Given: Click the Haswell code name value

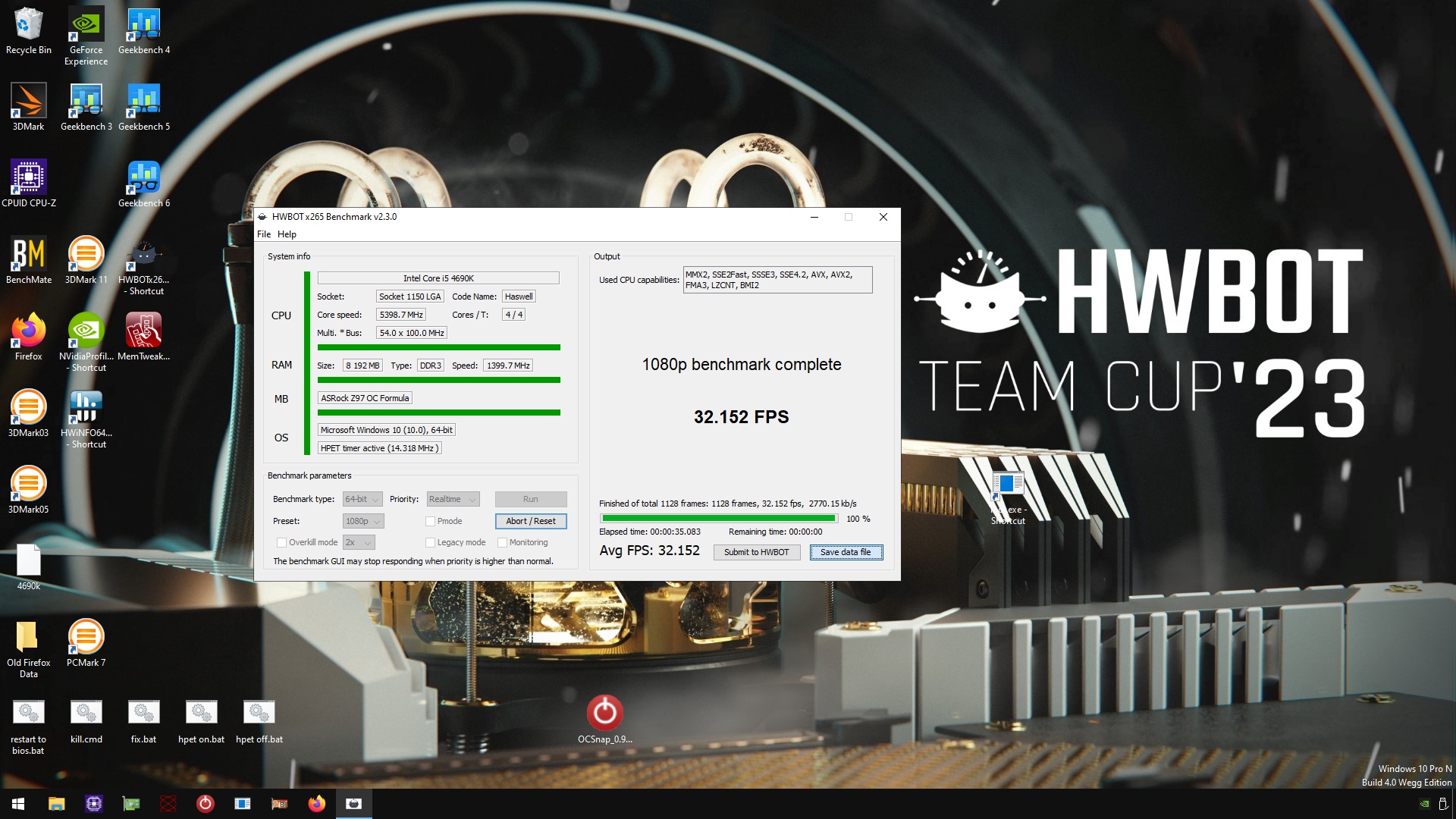Looking at the screenshot, I should click(519, 297).
